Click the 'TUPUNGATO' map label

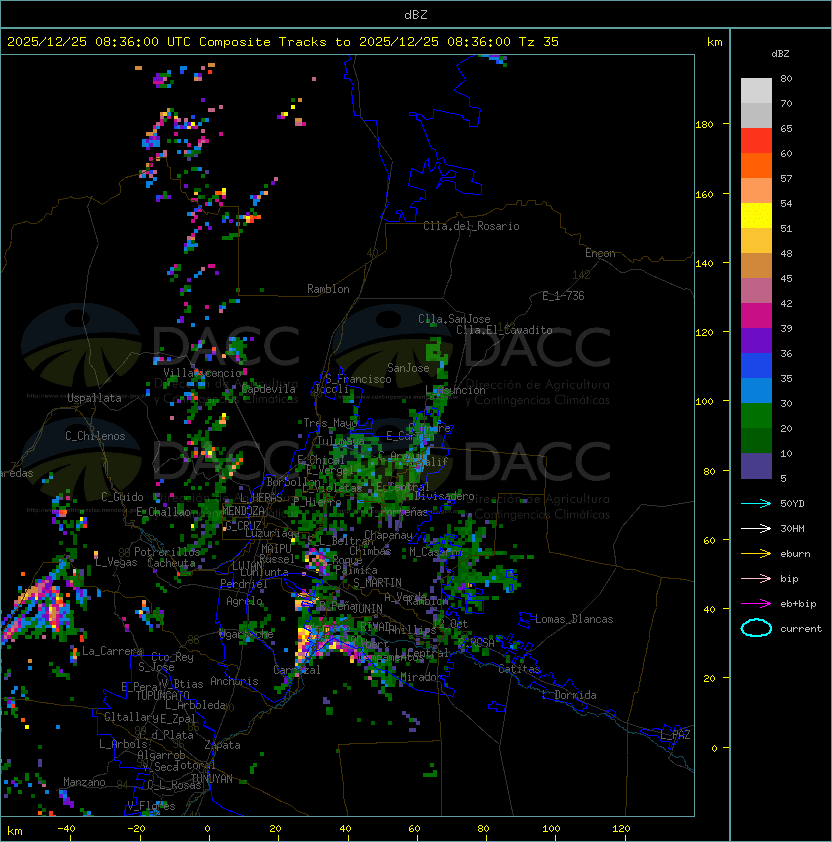click(162, 695)
